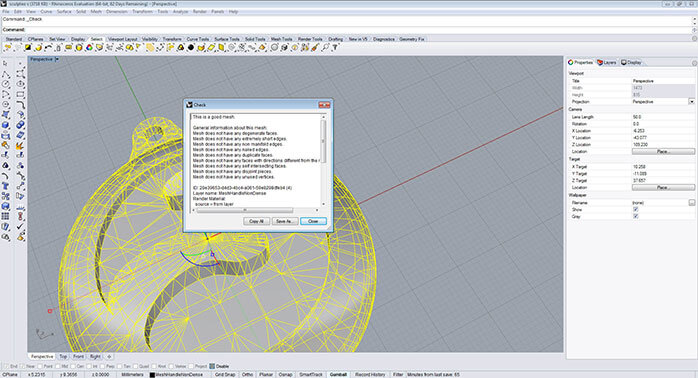Open the Millimeters units box in status bar
Image resolution: width=698 pixels, height=378 pixels.
[133, 374]
